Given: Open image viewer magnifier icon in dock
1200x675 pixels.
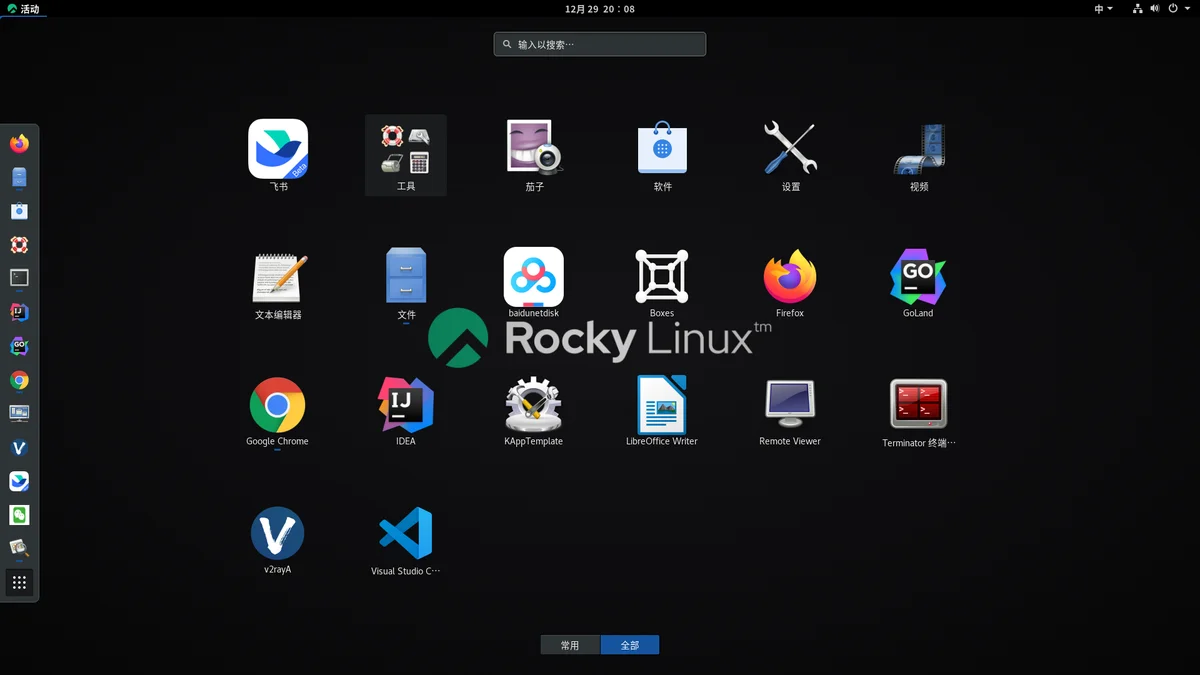Looking at the screenshot, I should point(19,548).
